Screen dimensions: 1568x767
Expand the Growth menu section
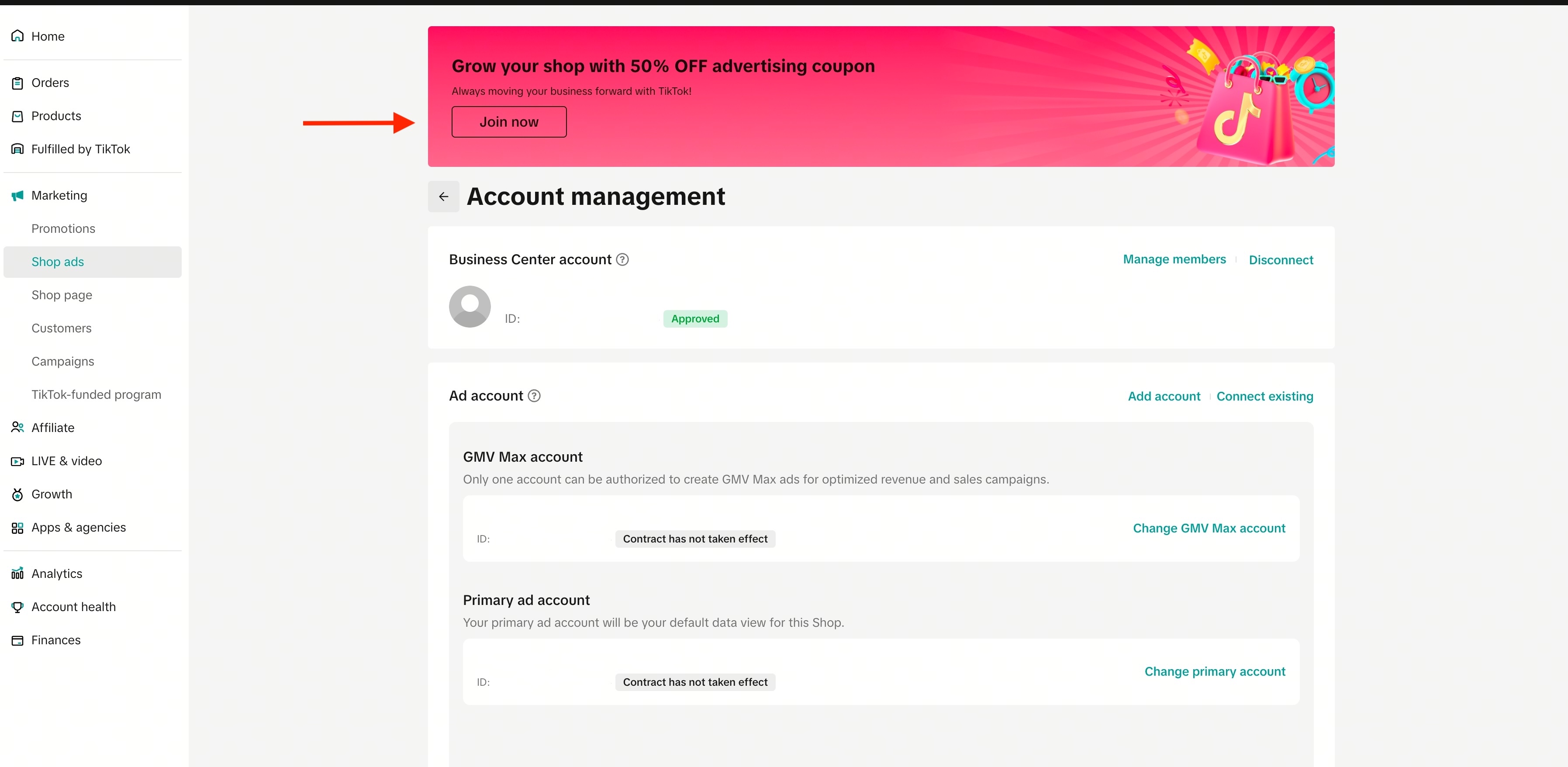point(93,494)
